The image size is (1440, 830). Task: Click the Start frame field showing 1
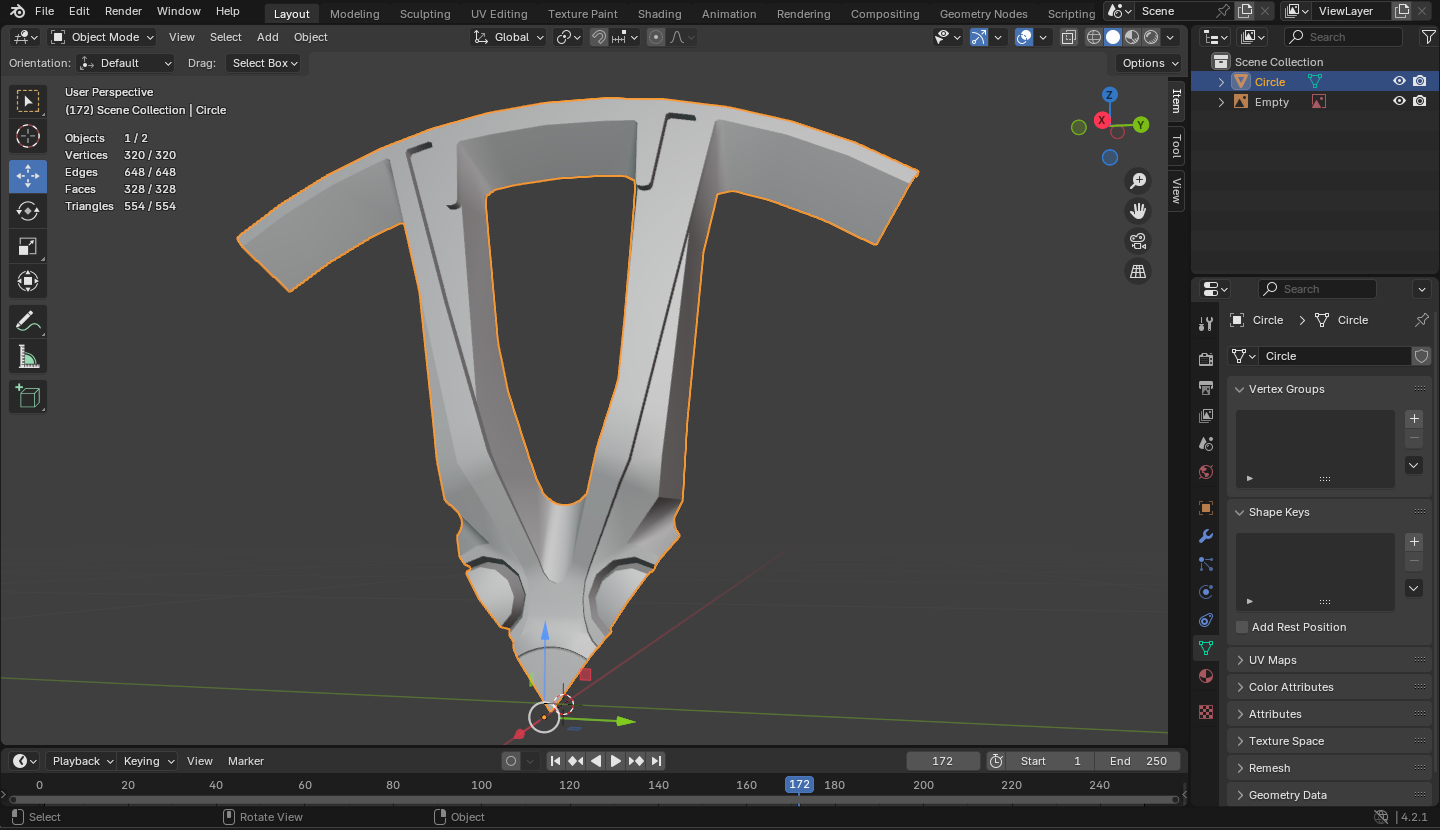[1050, 761]
